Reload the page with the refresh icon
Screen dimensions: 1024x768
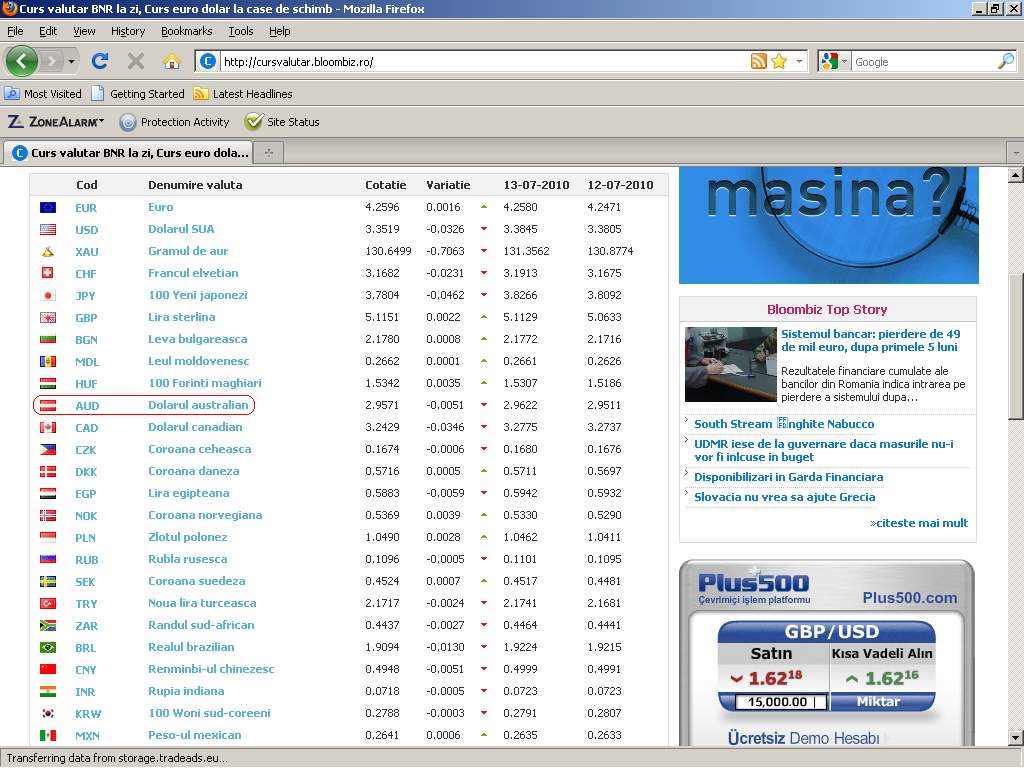click(100, 61)
